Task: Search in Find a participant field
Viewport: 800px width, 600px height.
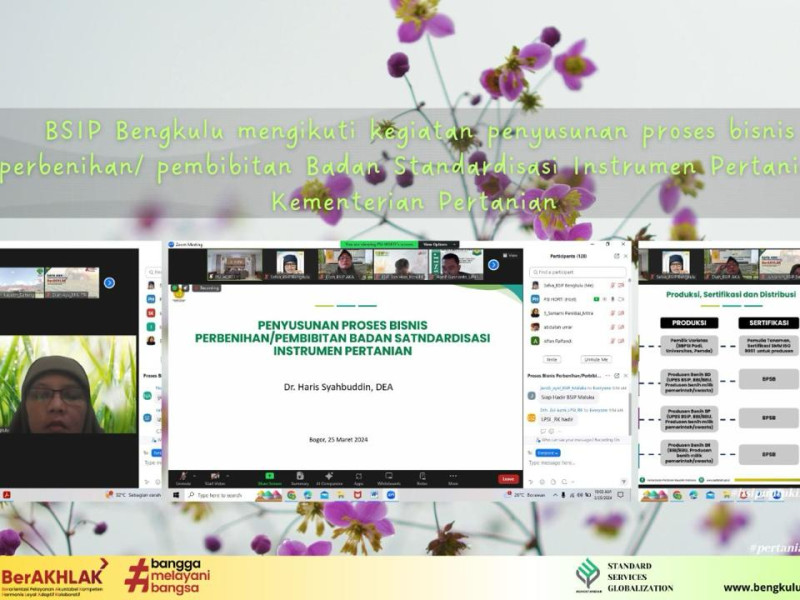Action: click(x=578, y=272)
